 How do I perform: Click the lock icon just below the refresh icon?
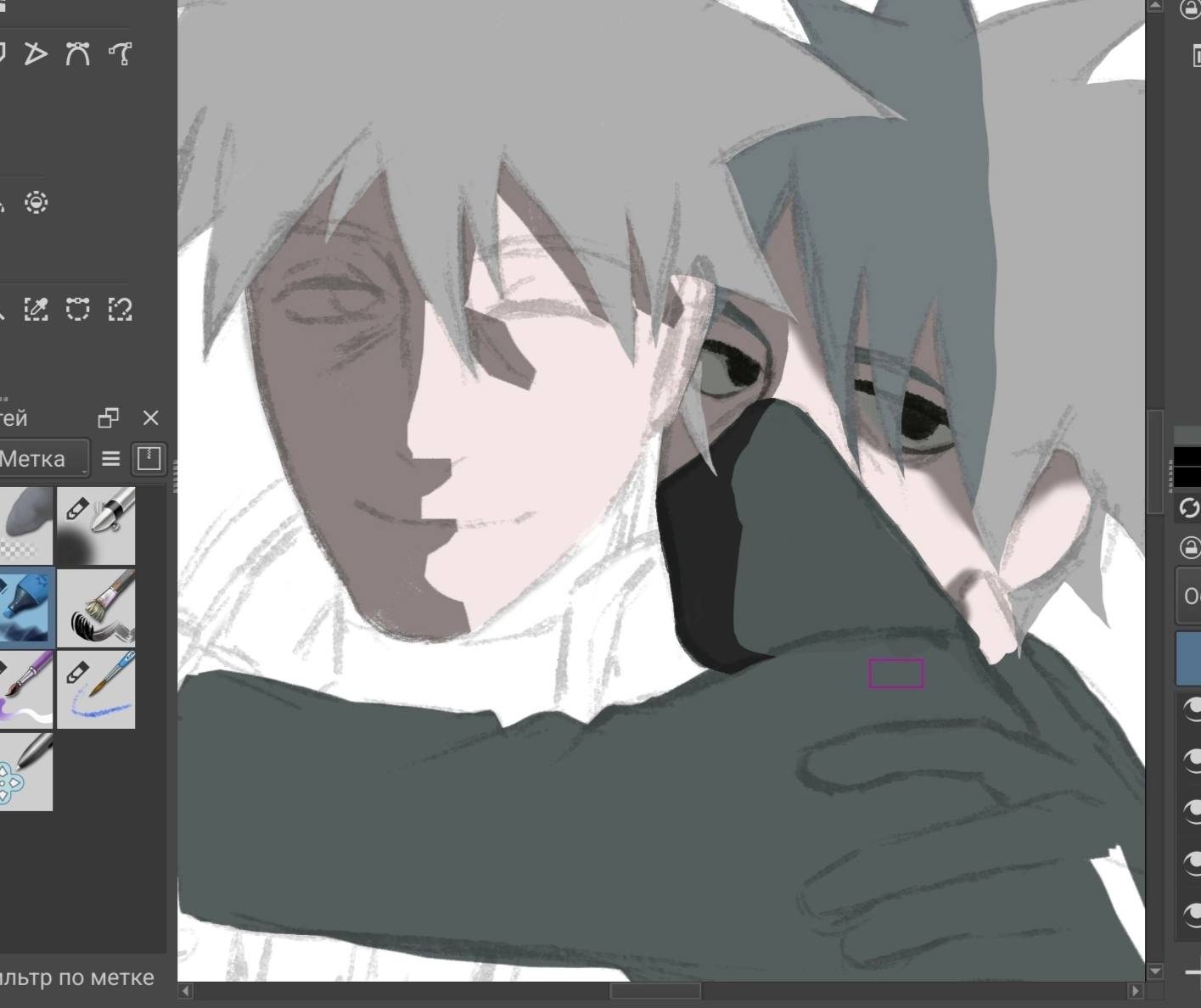(1190, 547)
